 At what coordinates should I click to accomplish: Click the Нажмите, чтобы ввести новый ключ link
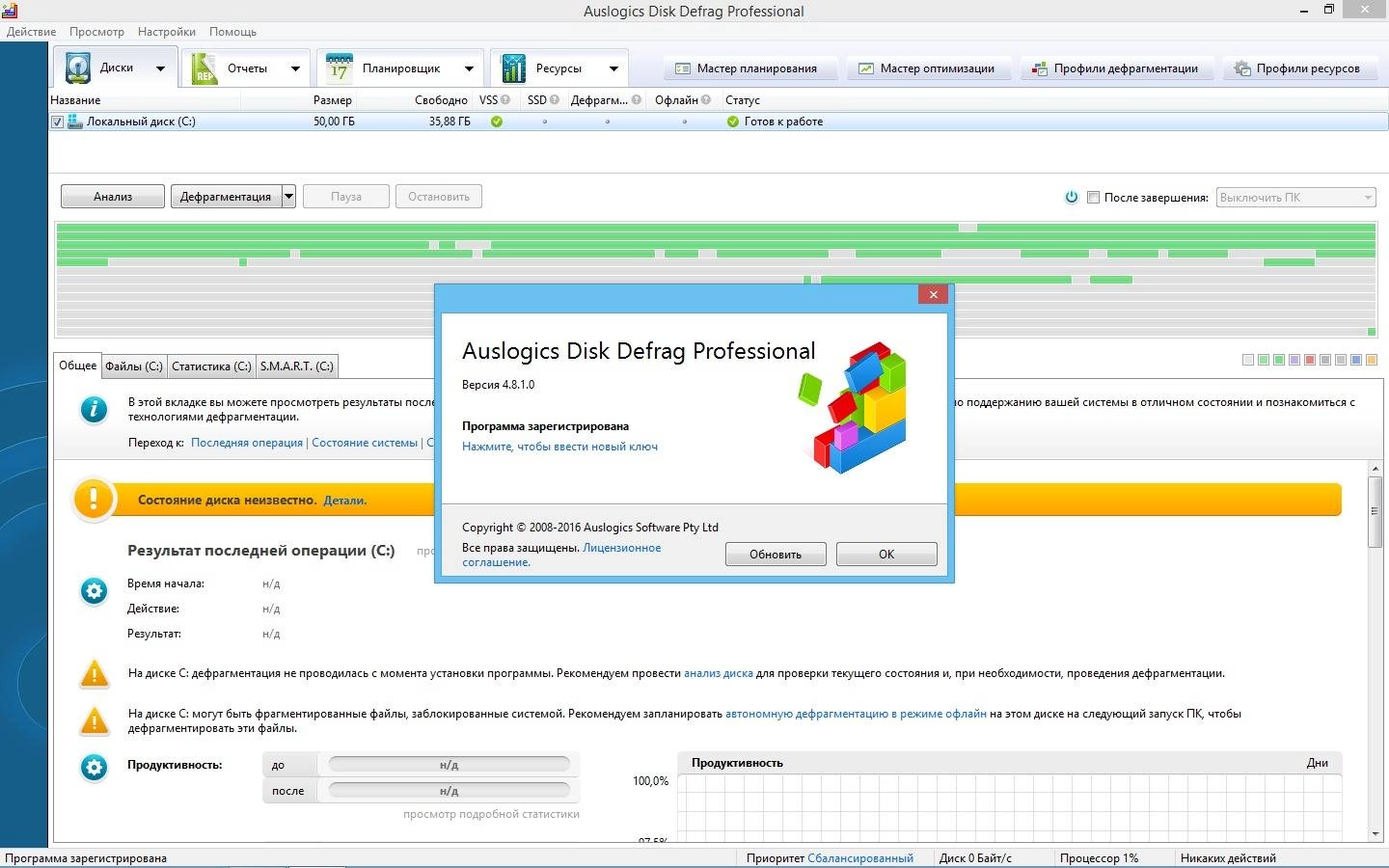coord(559,447)
